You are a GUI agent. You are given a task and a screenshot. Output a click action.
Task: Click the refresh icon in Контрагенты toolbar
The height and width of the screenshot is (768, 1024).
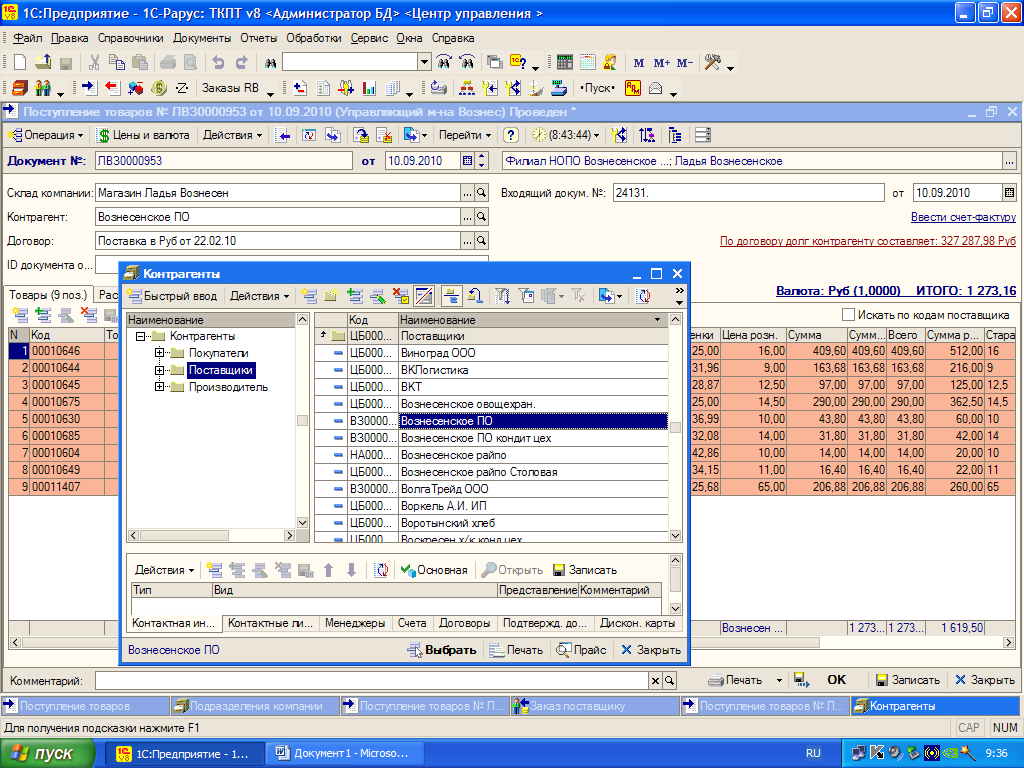tap(644, 296)
